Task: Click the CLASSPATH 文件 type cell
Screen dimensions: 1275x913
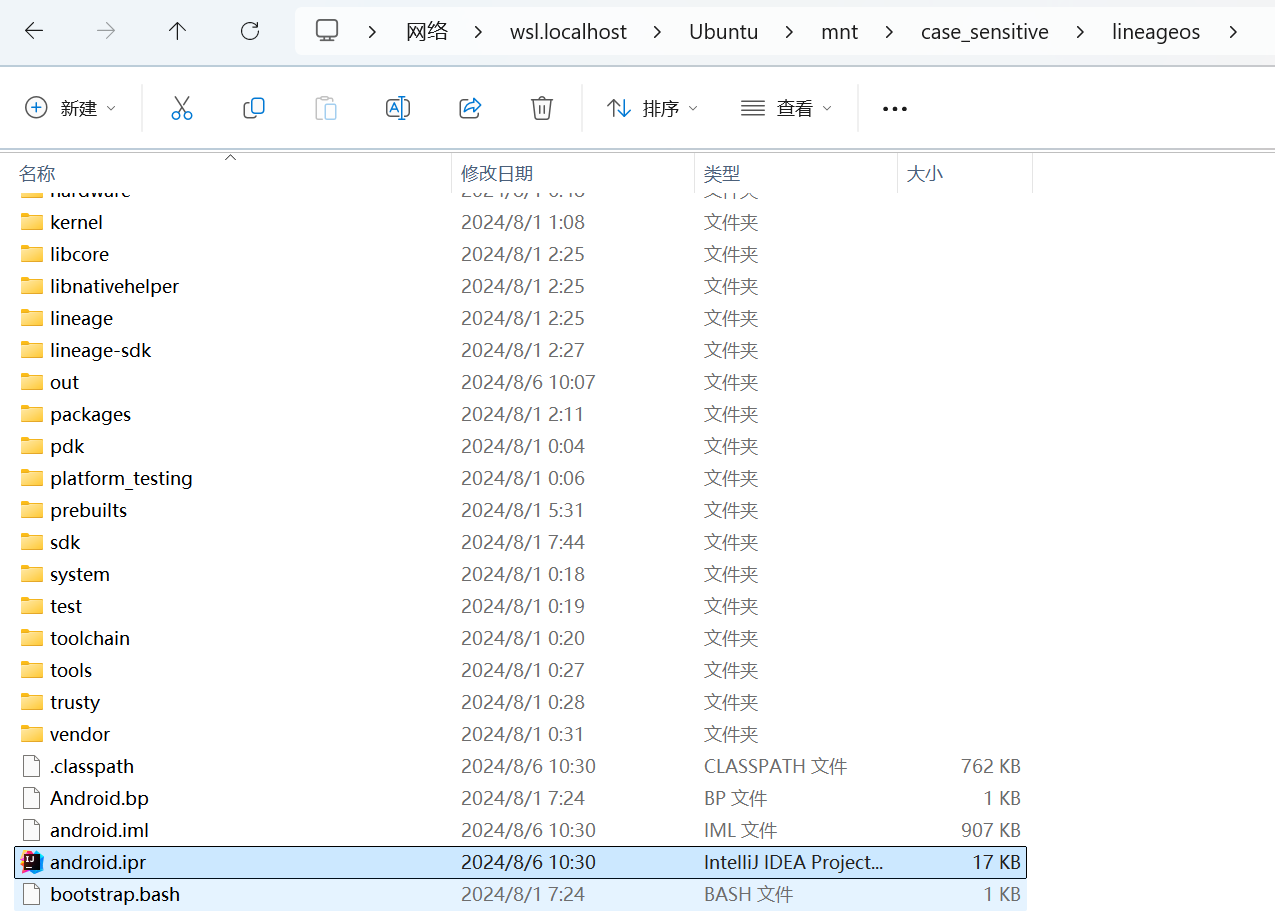Action: [x=775, y=766]
